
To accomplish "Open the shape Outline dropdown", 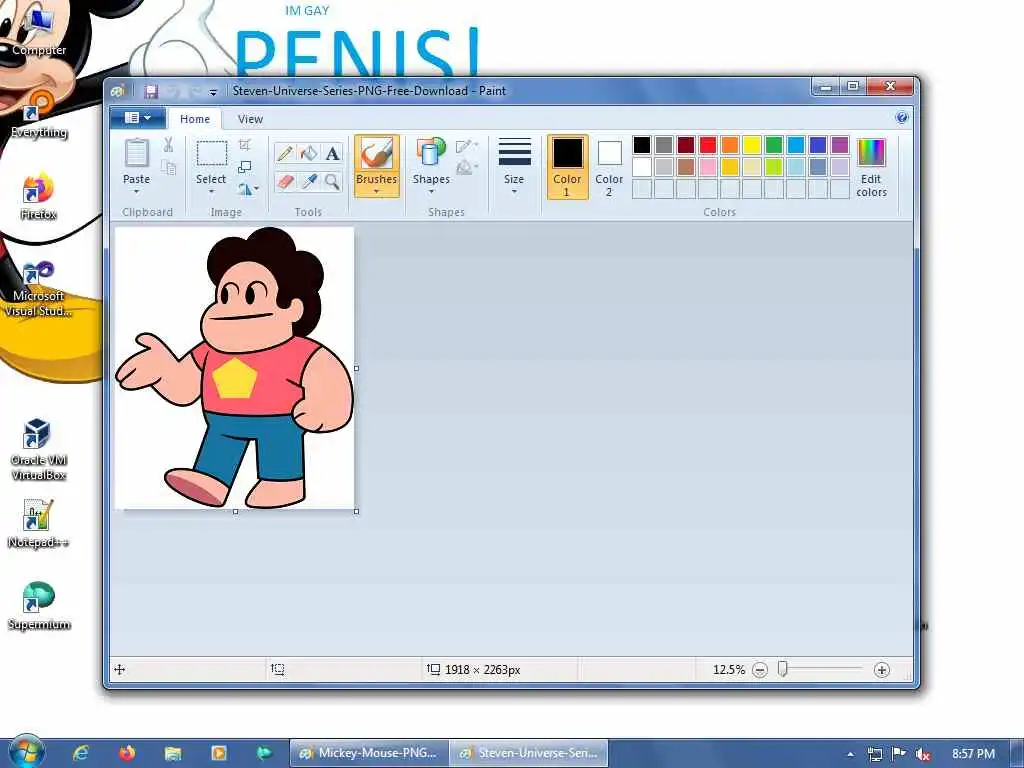I will 467,146.
